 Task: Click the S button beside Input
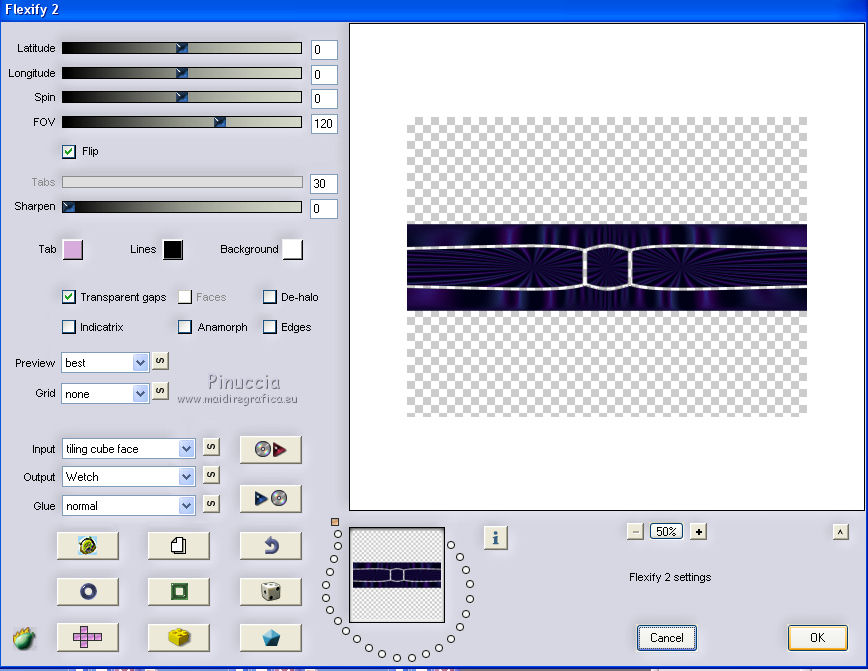point(211,447)
